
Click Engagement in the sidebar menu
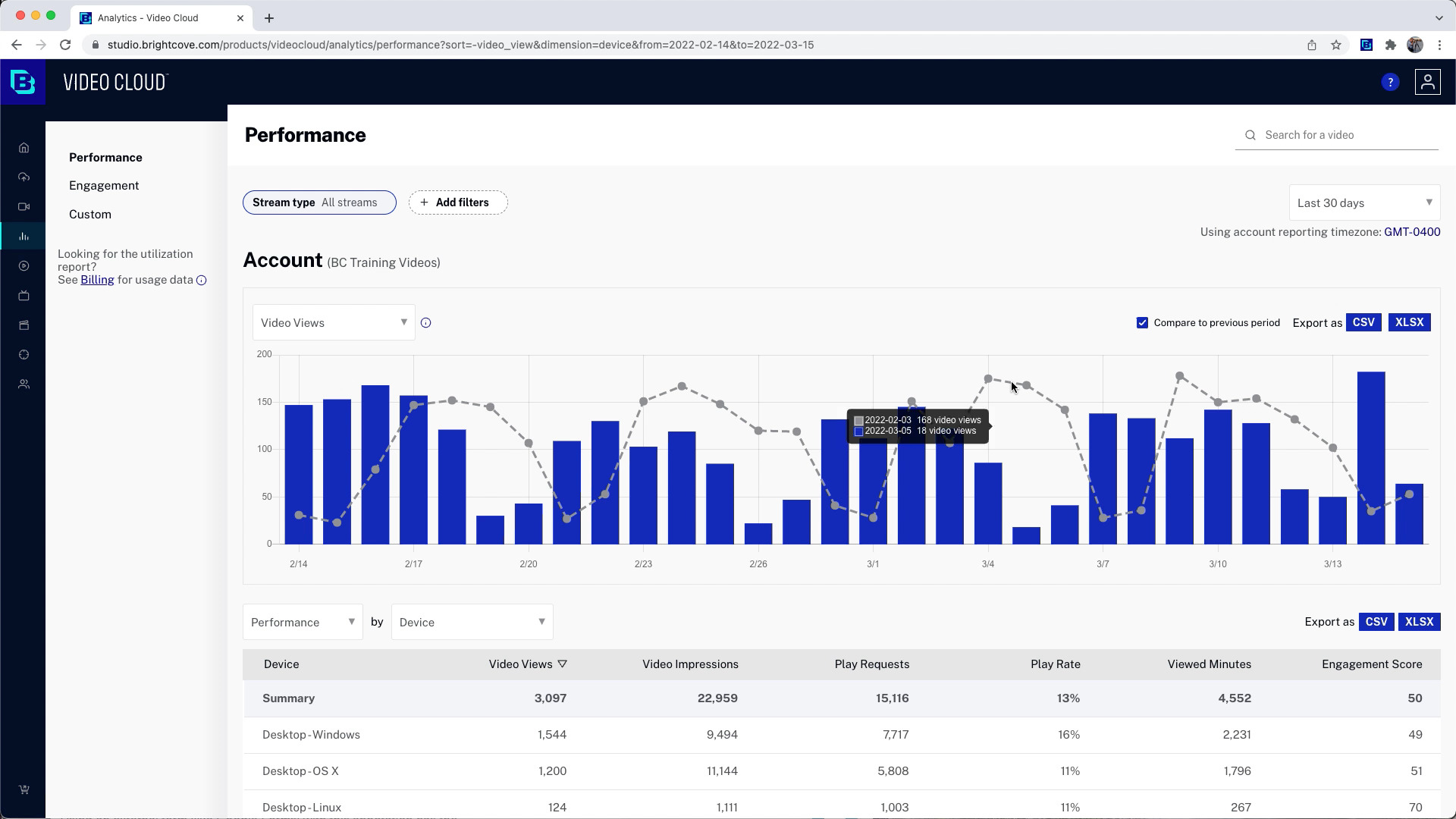[x=105, y=185]
